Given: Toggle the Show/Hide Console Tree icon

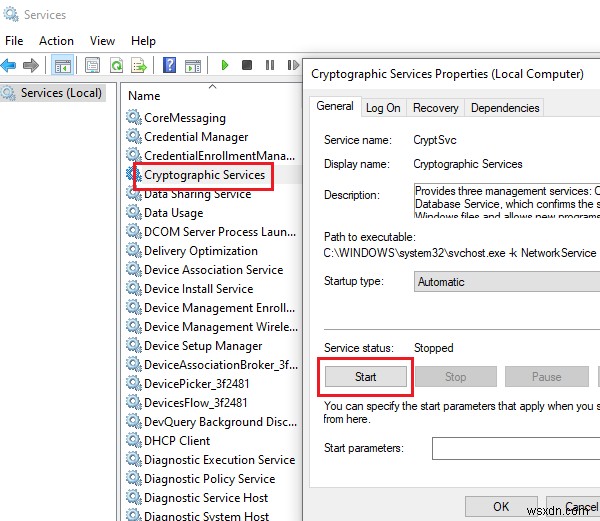Looking at the screenshot, I should coord(62,65).
